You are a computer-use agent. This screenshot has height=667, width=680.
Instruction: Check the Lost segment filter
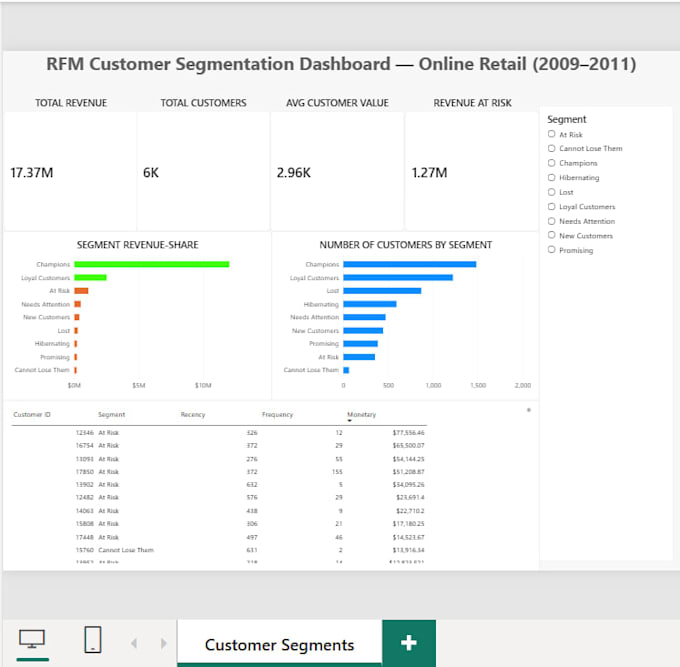tap(551, 192)
